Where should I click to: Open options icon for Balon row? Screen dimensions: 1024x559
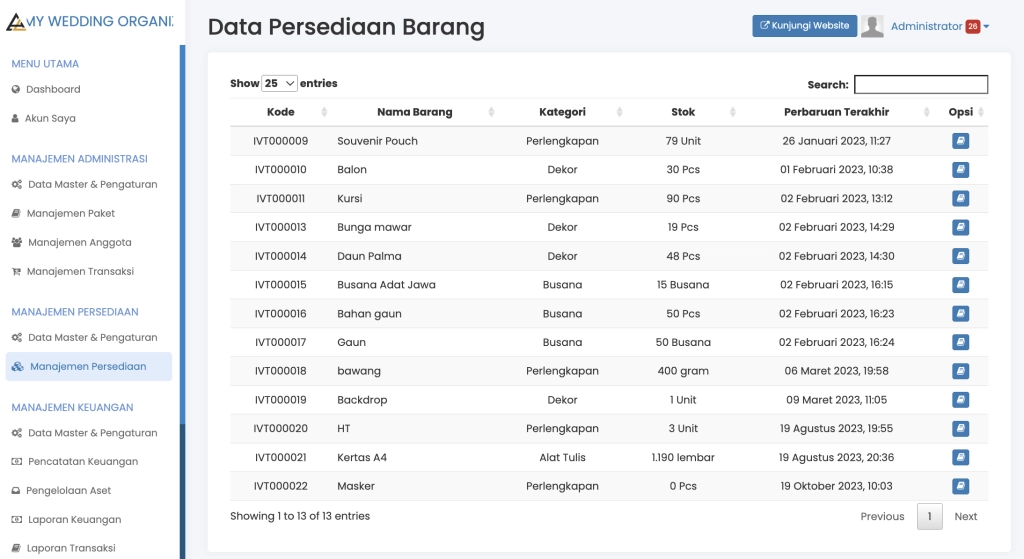click(x=960, y=170)
